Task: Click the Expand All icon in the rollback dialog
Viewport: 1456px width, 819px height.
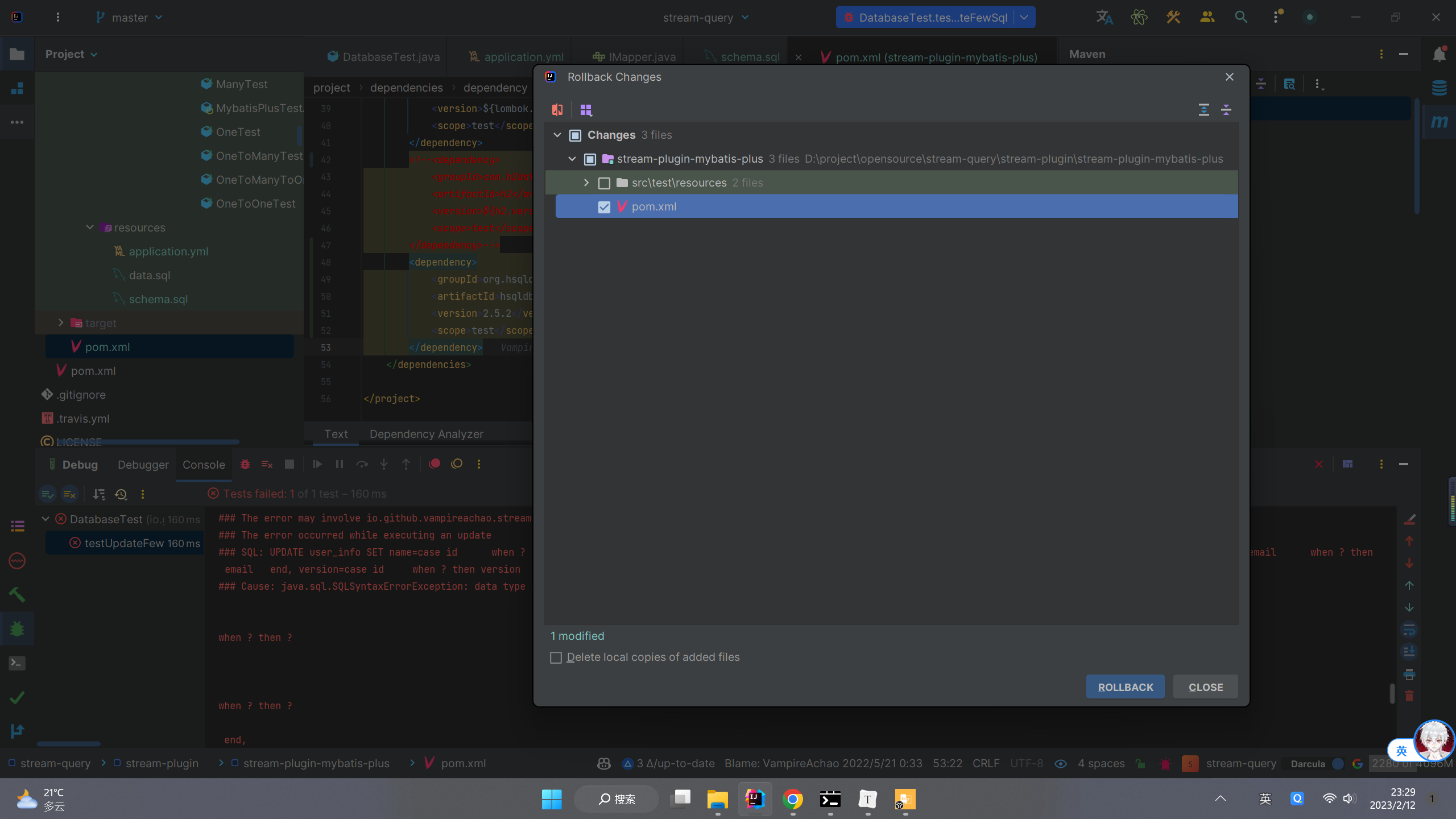Action: [1203, 110]
